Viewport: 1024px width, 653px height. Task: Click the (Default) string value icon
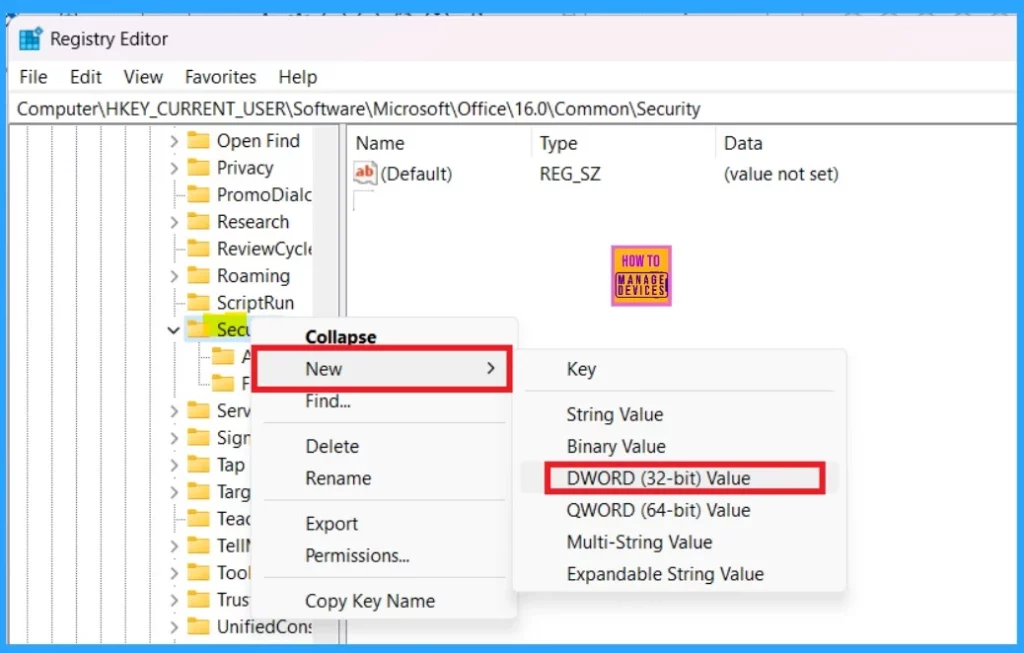pyautogui.click(x=364, y=174)
